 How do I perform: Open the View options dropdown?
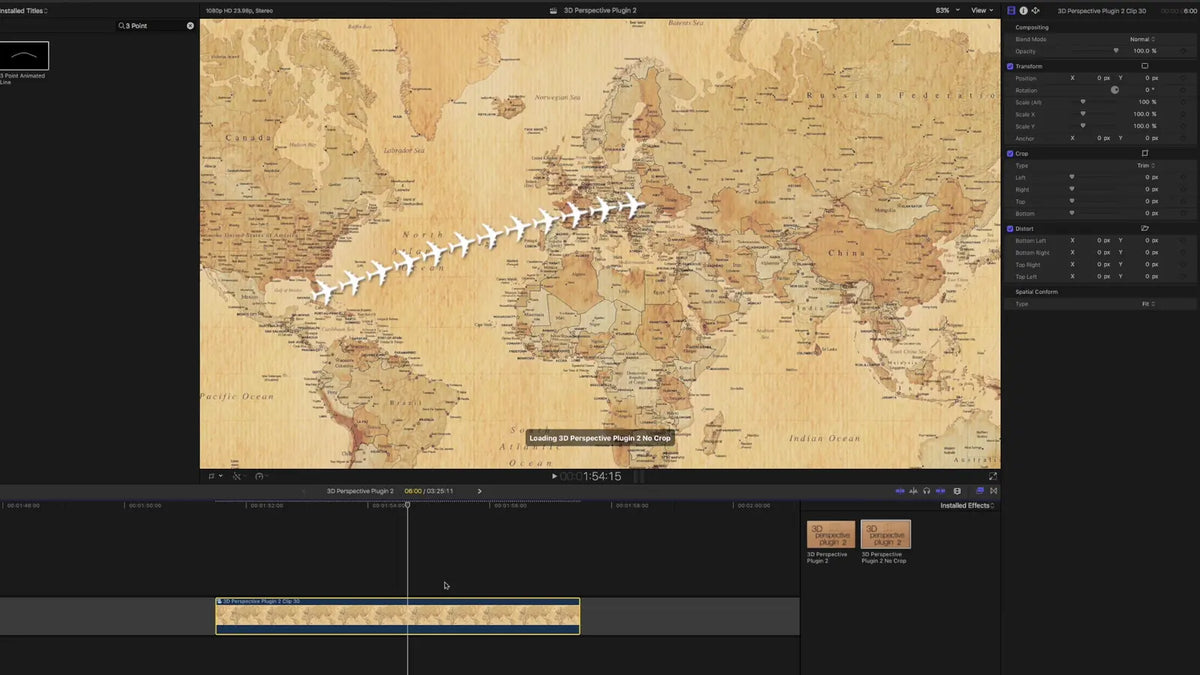click(983, 10)
